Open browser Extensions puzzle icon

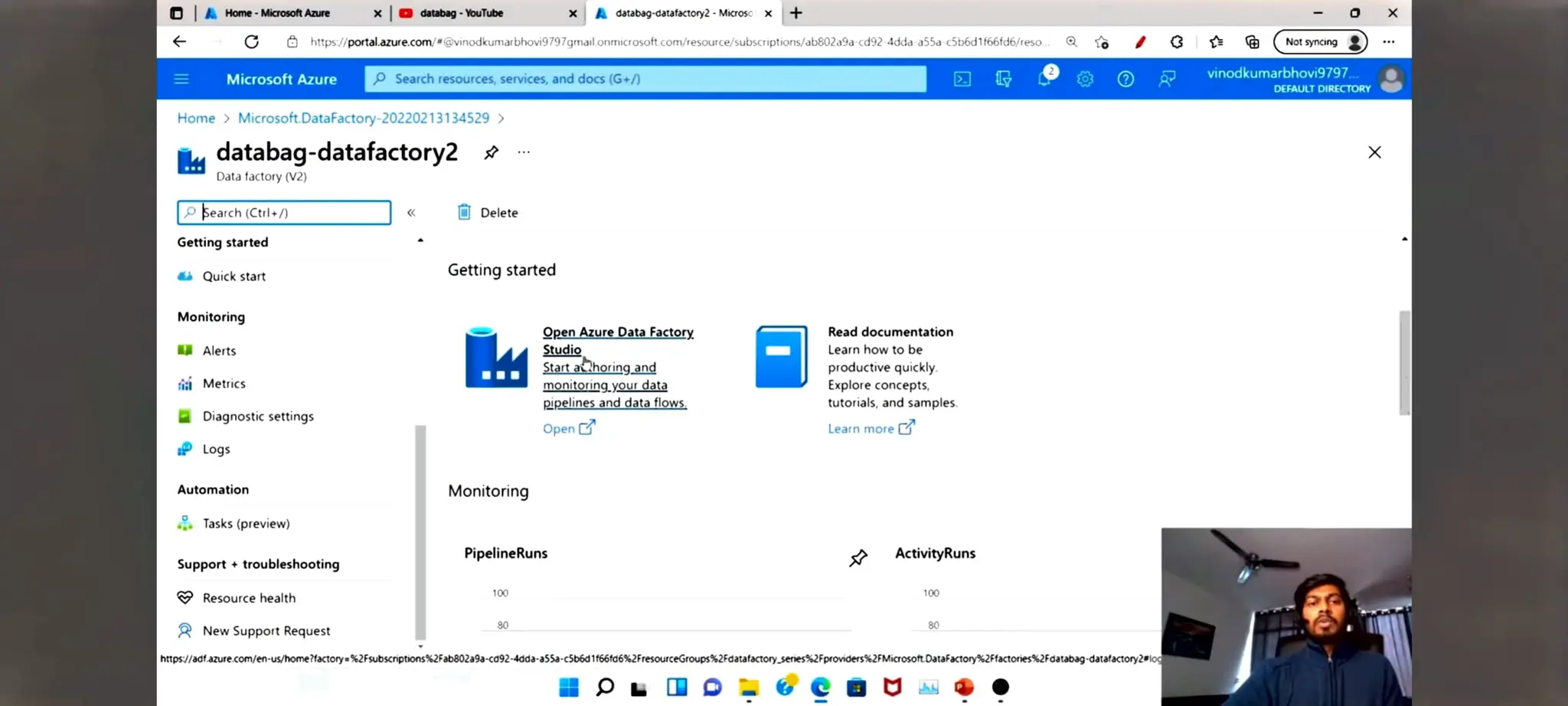click(x=1177, y=42)
